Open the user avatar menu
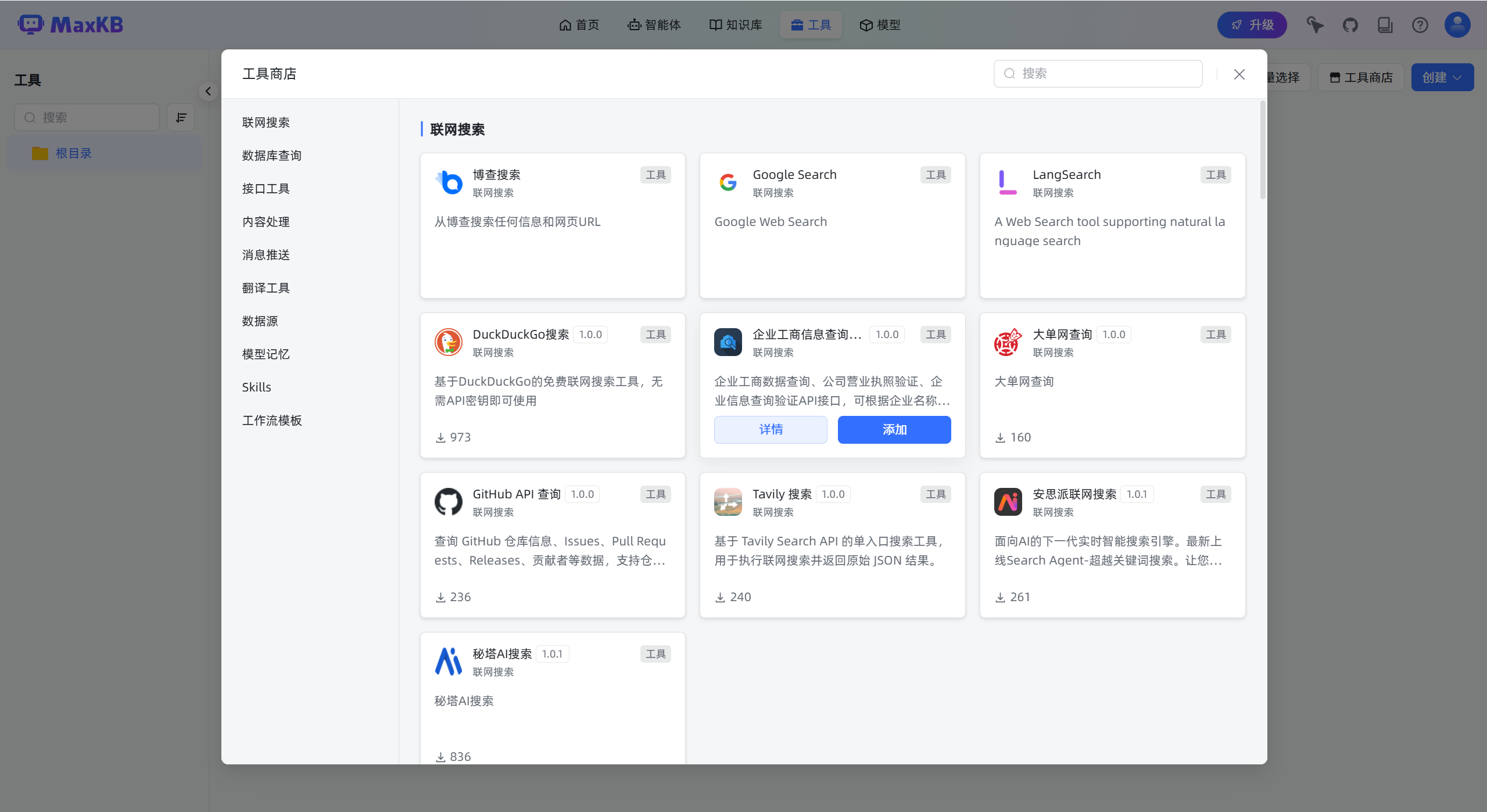 [x=1457, y=25]
